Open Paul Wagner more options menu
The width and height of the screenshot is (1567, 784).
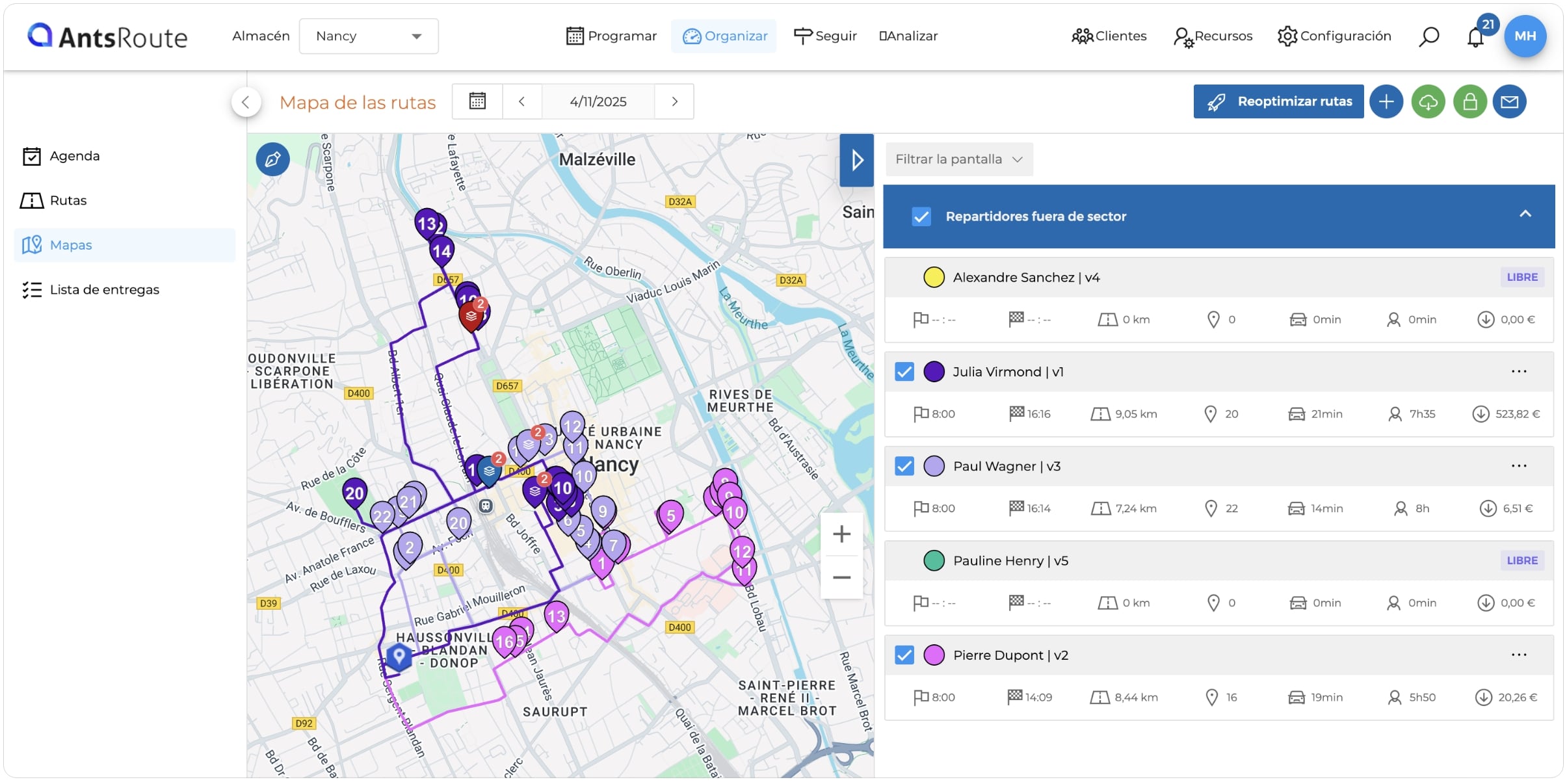click(x=1519, y=466)
